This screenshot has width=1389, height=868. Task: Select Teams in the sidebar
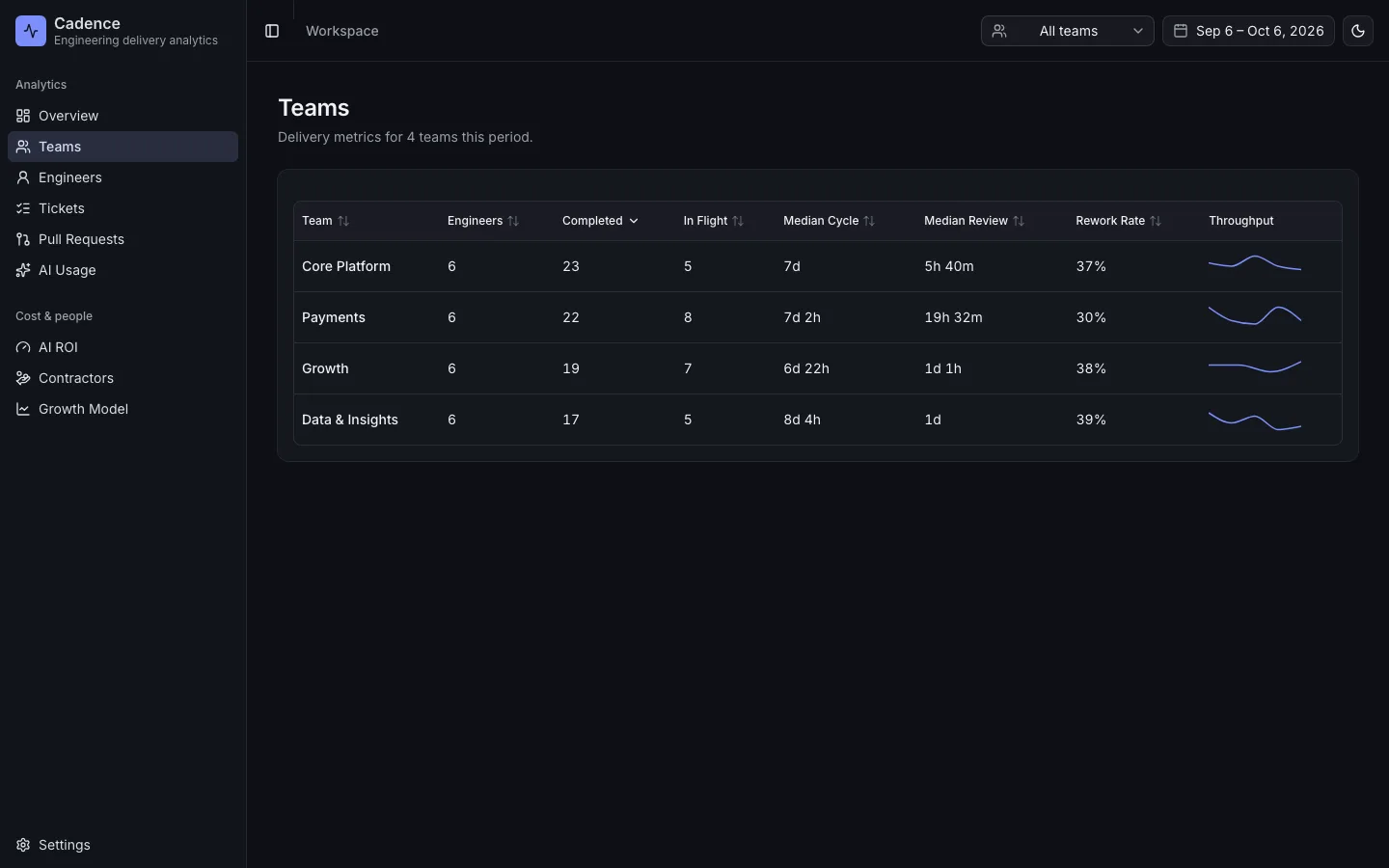123,147
